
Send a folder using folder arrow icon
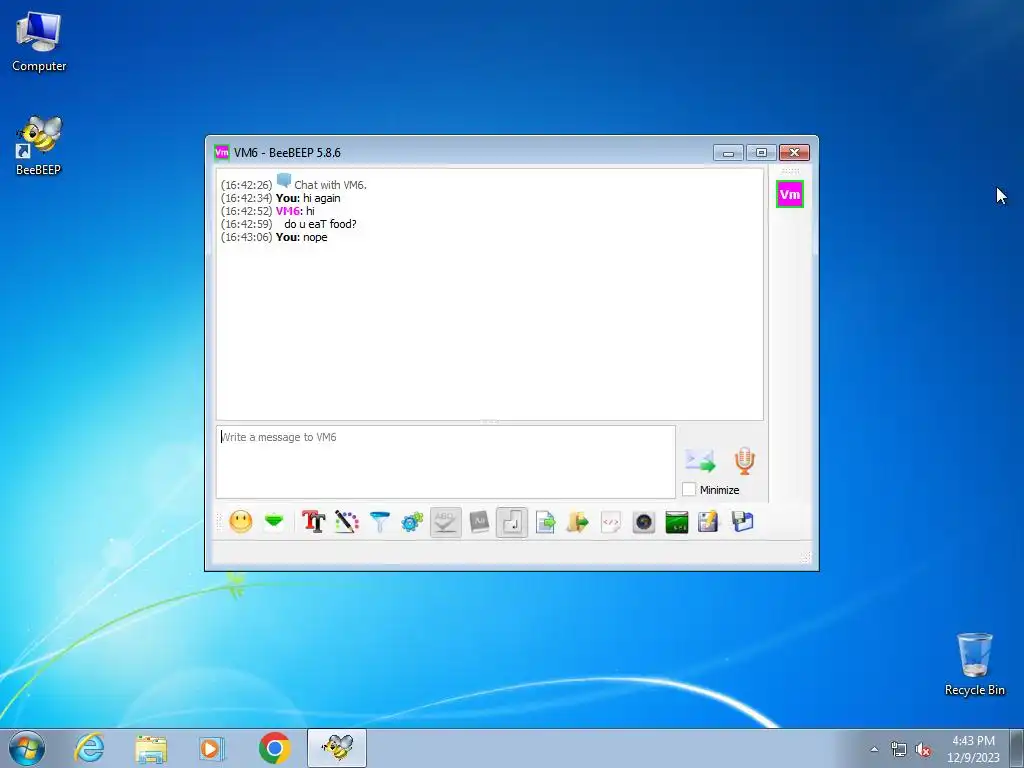[x=578, y=522]
